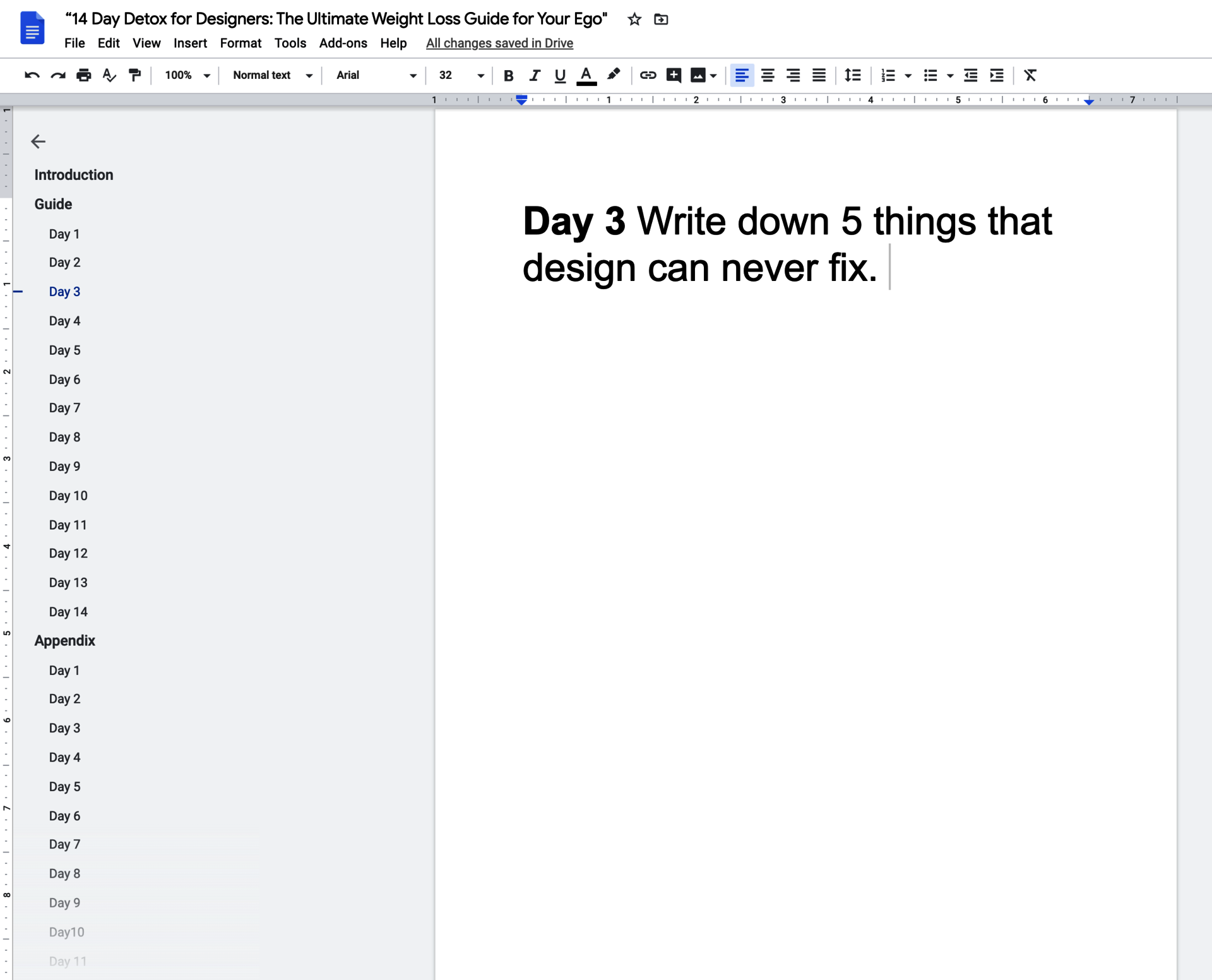
Task: Open the font size 32 dropdown
Action: click(461, 75)
